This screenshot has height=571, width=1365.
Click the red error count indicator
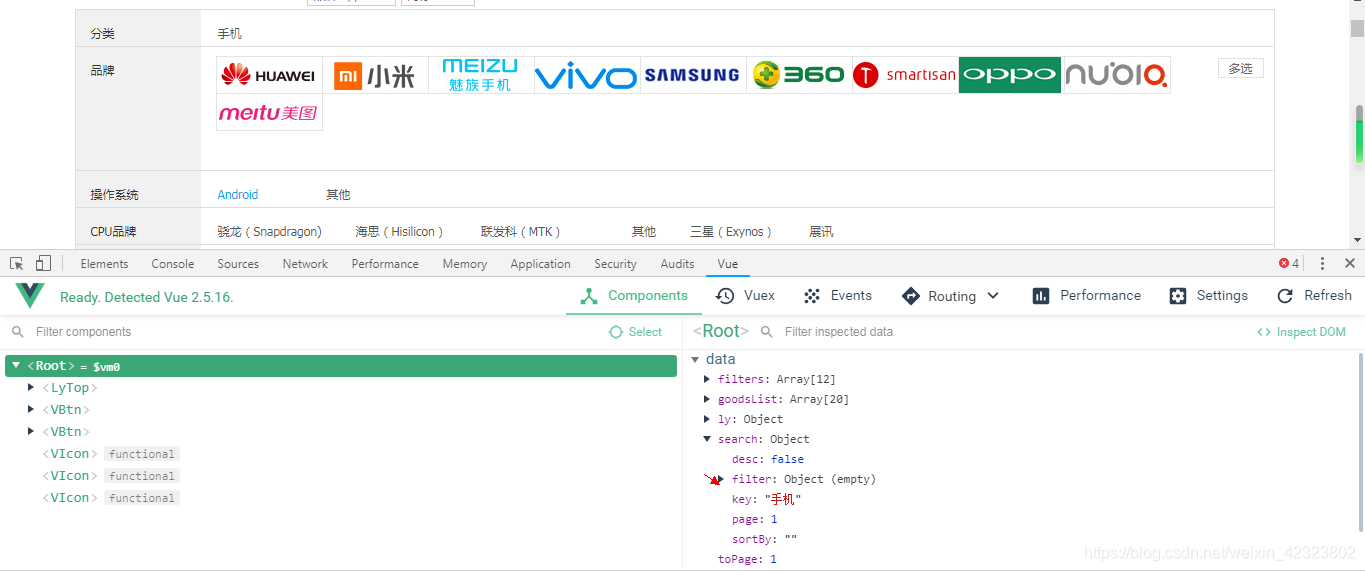pyautogui.click(x=1289, y=264)
